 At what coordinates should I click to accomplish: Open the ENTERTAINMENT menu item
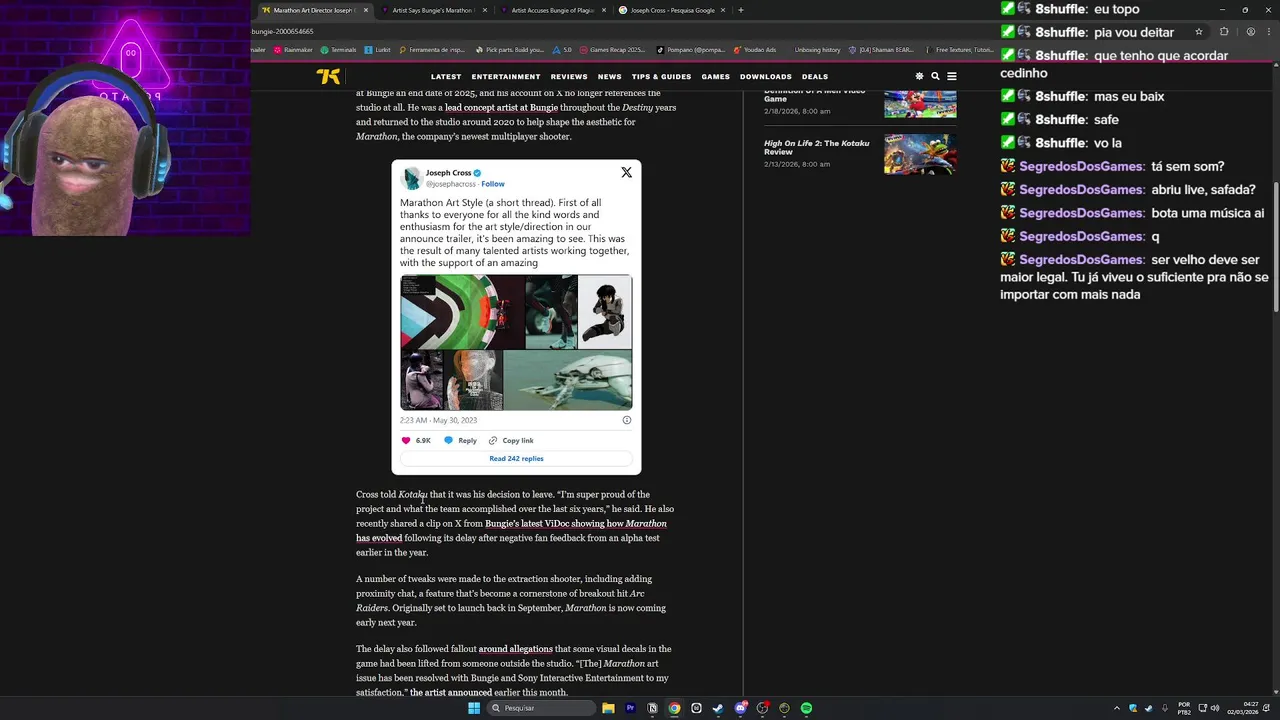point(506,77)
